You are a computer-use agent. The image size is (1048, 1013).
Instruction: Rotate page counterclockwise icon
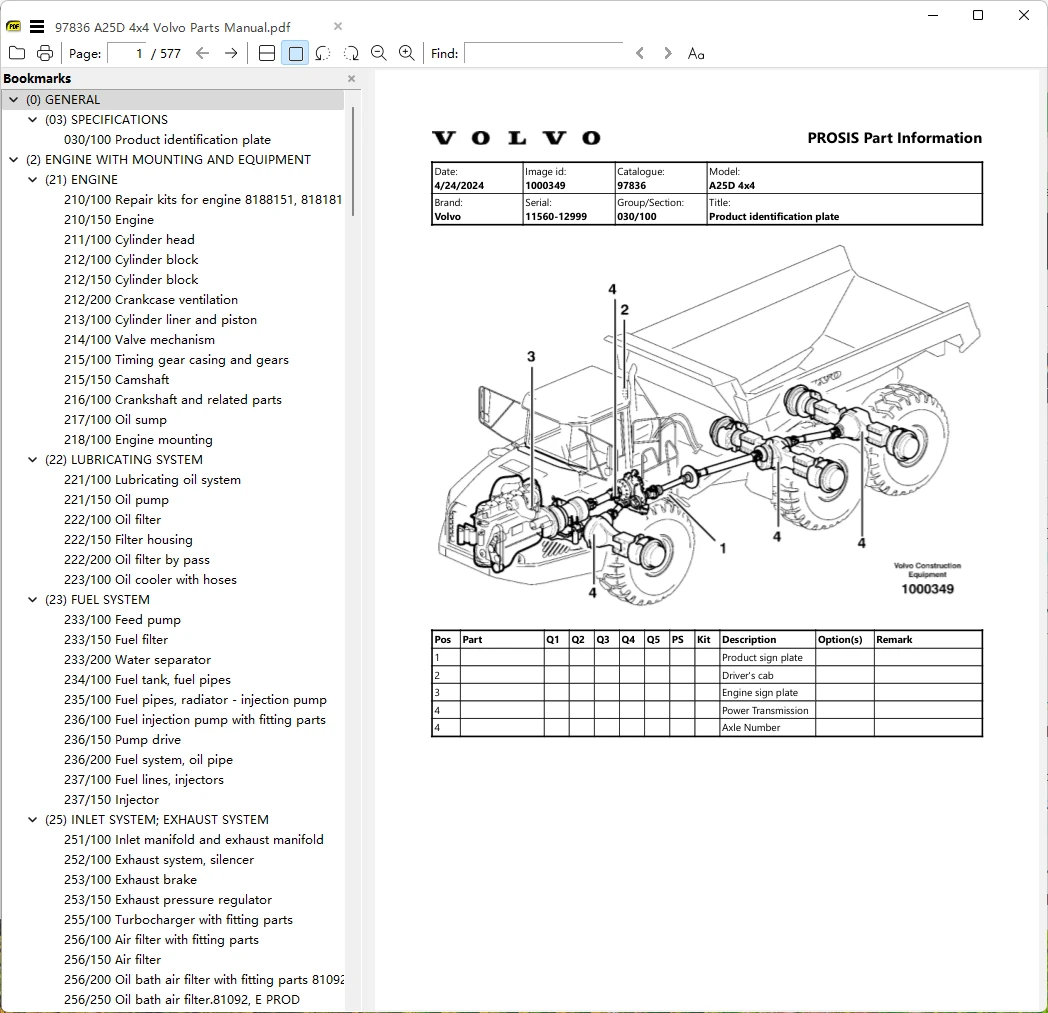[323, 53]
